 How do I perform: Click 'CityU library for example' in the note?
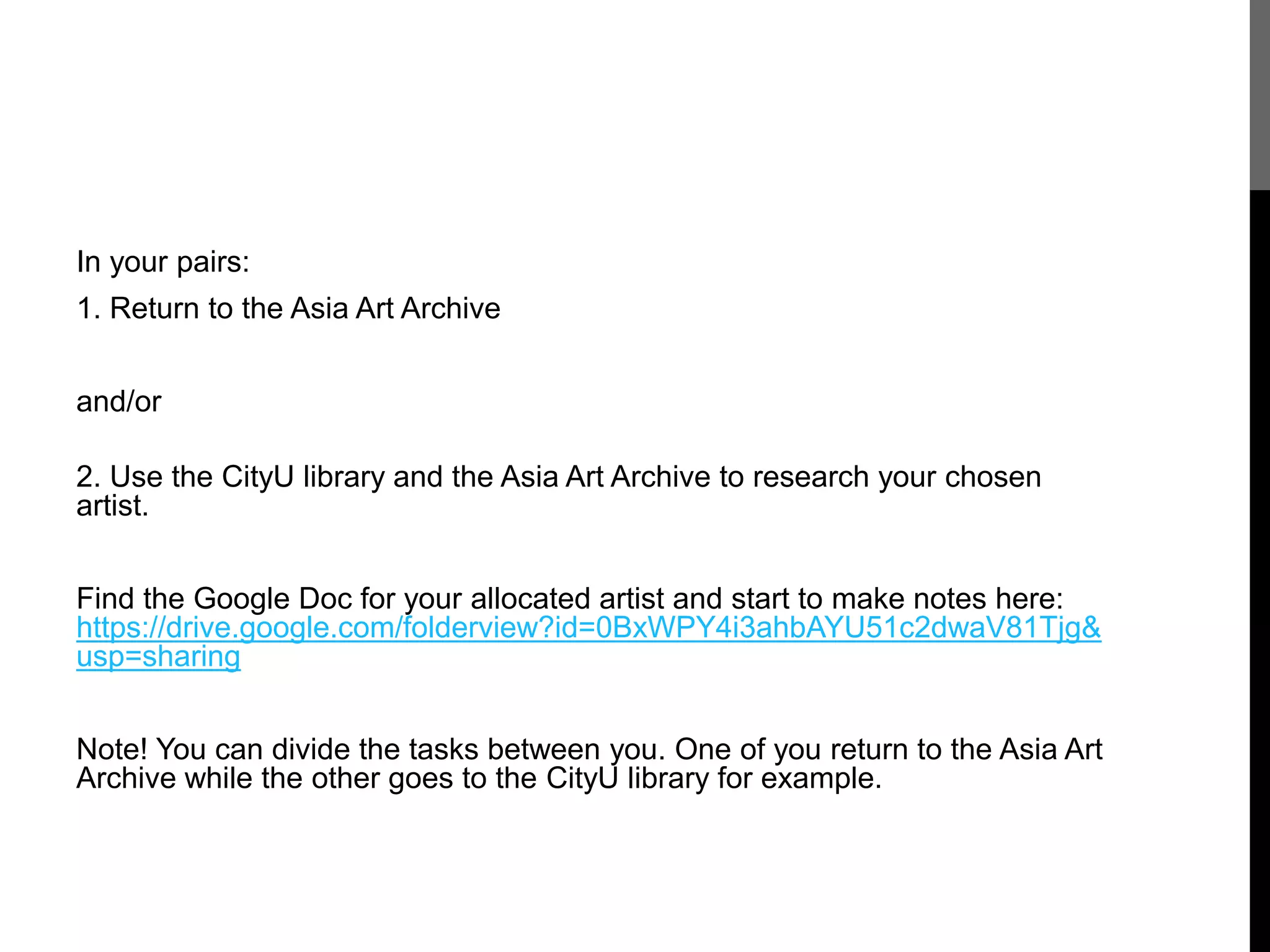point(713,778)
